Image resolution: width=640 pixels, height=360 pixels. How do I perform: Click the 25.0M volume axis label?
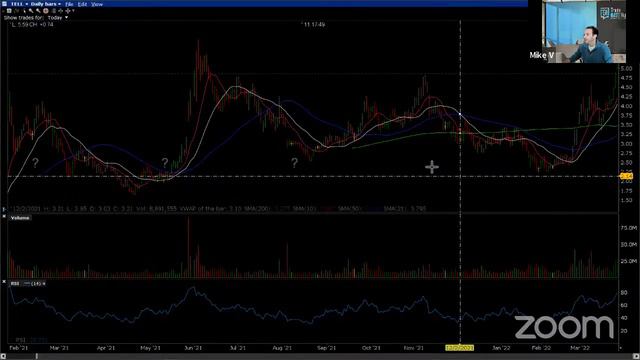pos(629,261)
